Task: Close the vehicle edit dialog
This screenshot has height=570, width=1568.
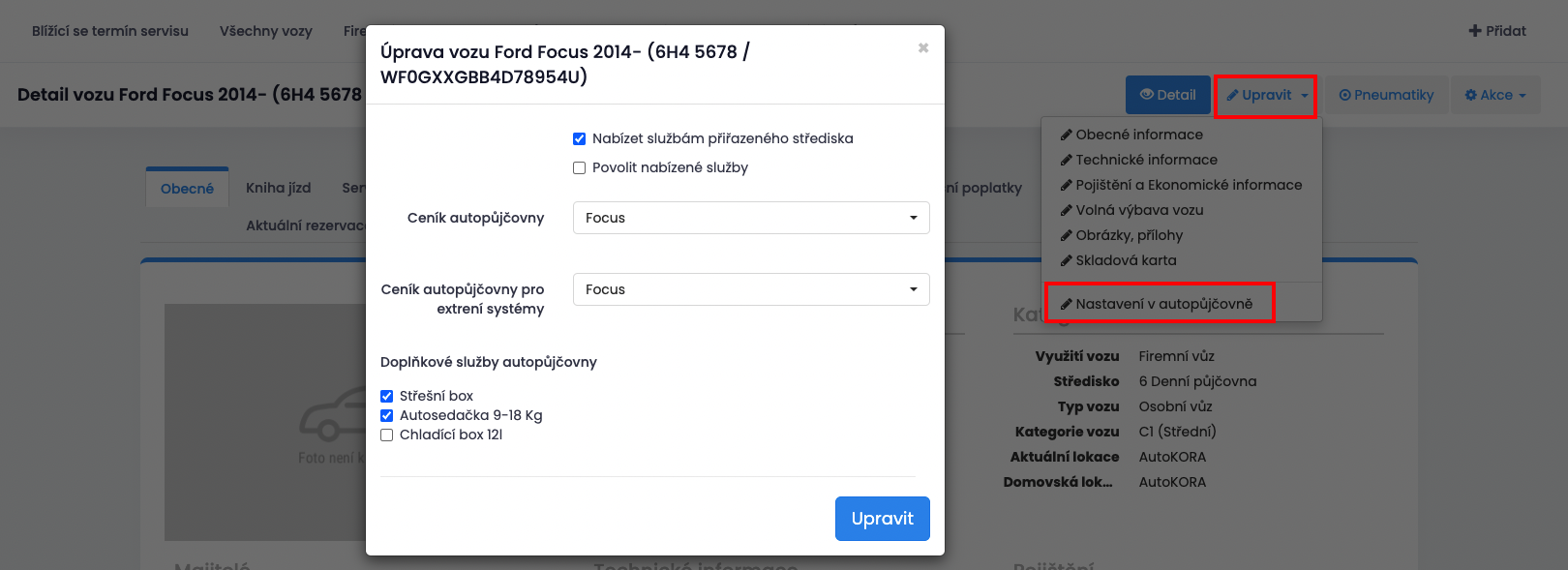Action: click(x=922, y=47)
